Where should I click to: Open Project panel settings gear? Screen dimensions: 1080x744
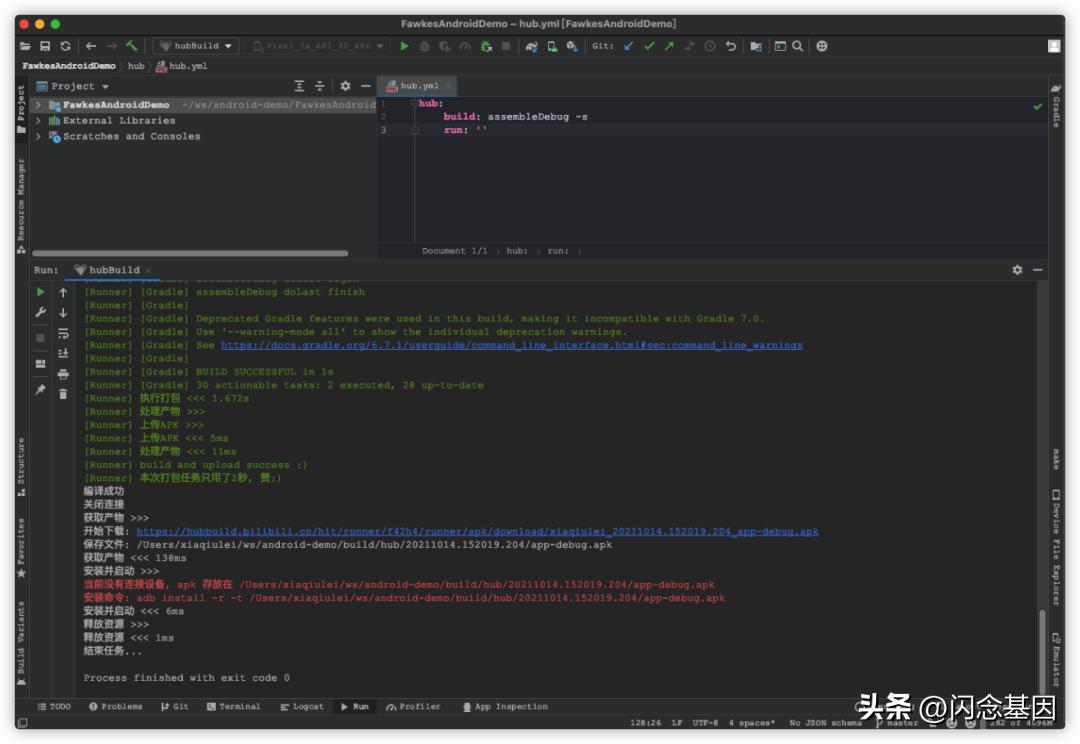[x=345, y=86]
